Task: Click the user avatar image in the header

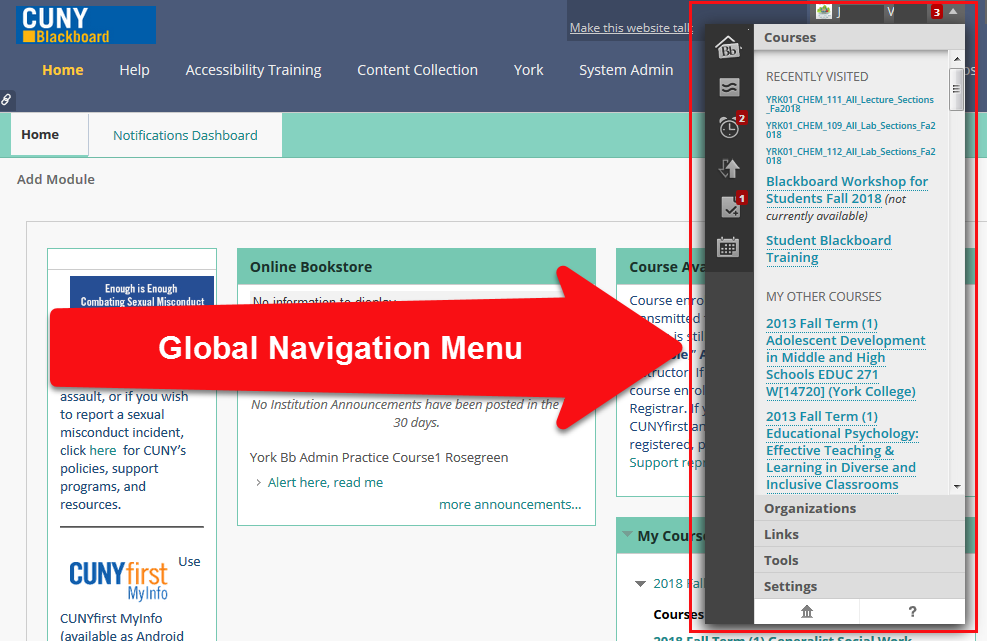Action: pos(823,12)
